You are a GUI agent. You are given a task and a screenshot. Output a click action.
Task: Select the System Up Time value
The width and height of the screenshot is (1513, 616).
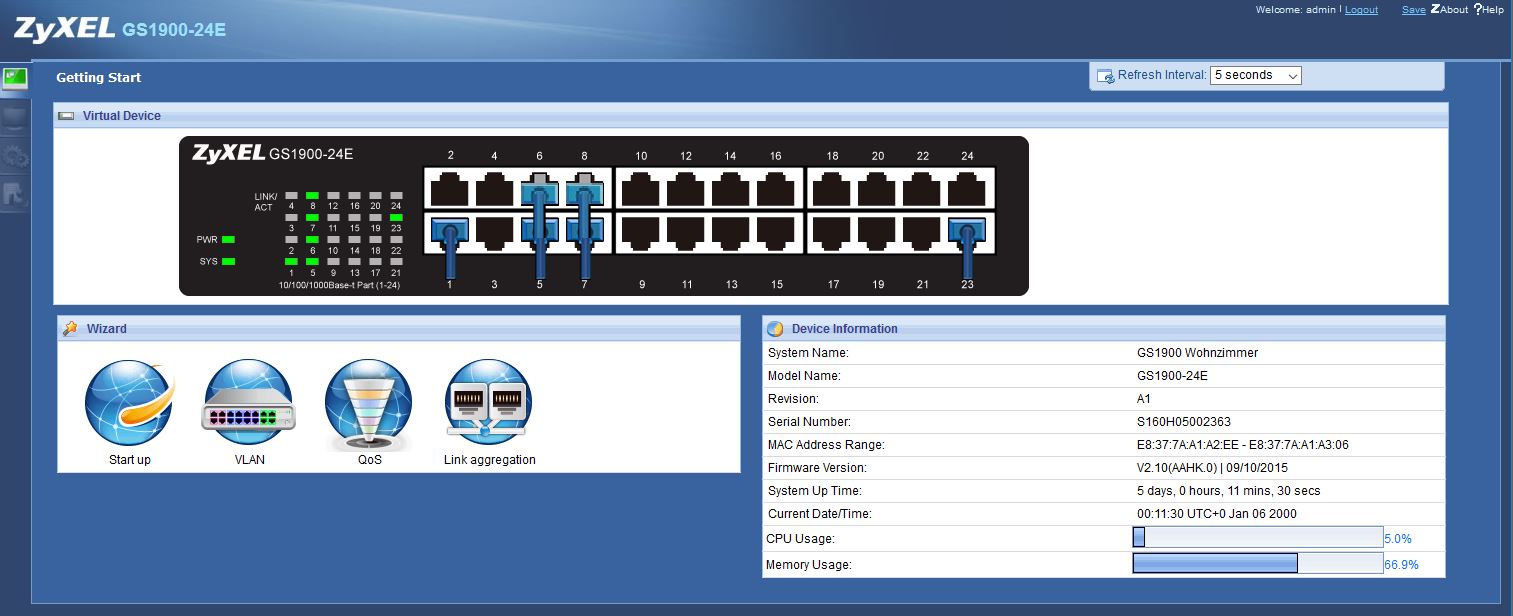(1228, 491)
